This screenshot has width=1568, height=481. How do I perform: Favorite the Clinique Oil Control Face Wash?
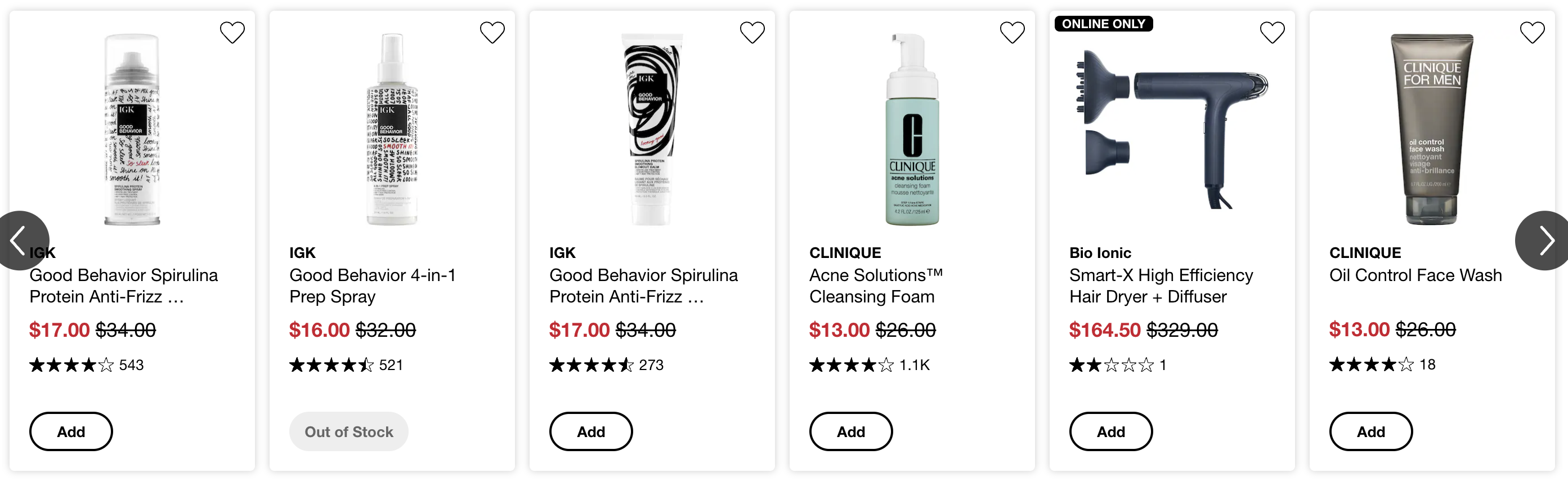tap(1532, 32)
